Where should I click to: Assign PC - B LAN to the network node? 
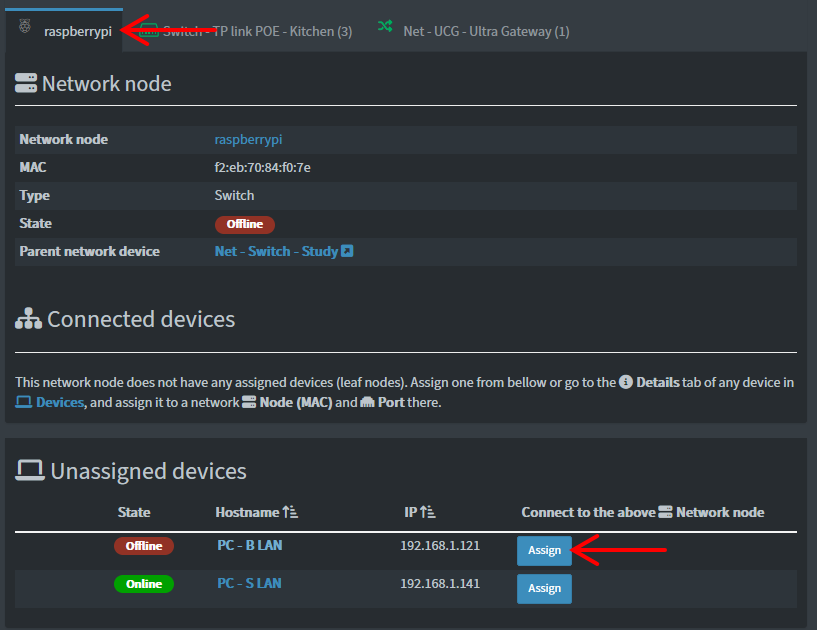tap(544, 550)
